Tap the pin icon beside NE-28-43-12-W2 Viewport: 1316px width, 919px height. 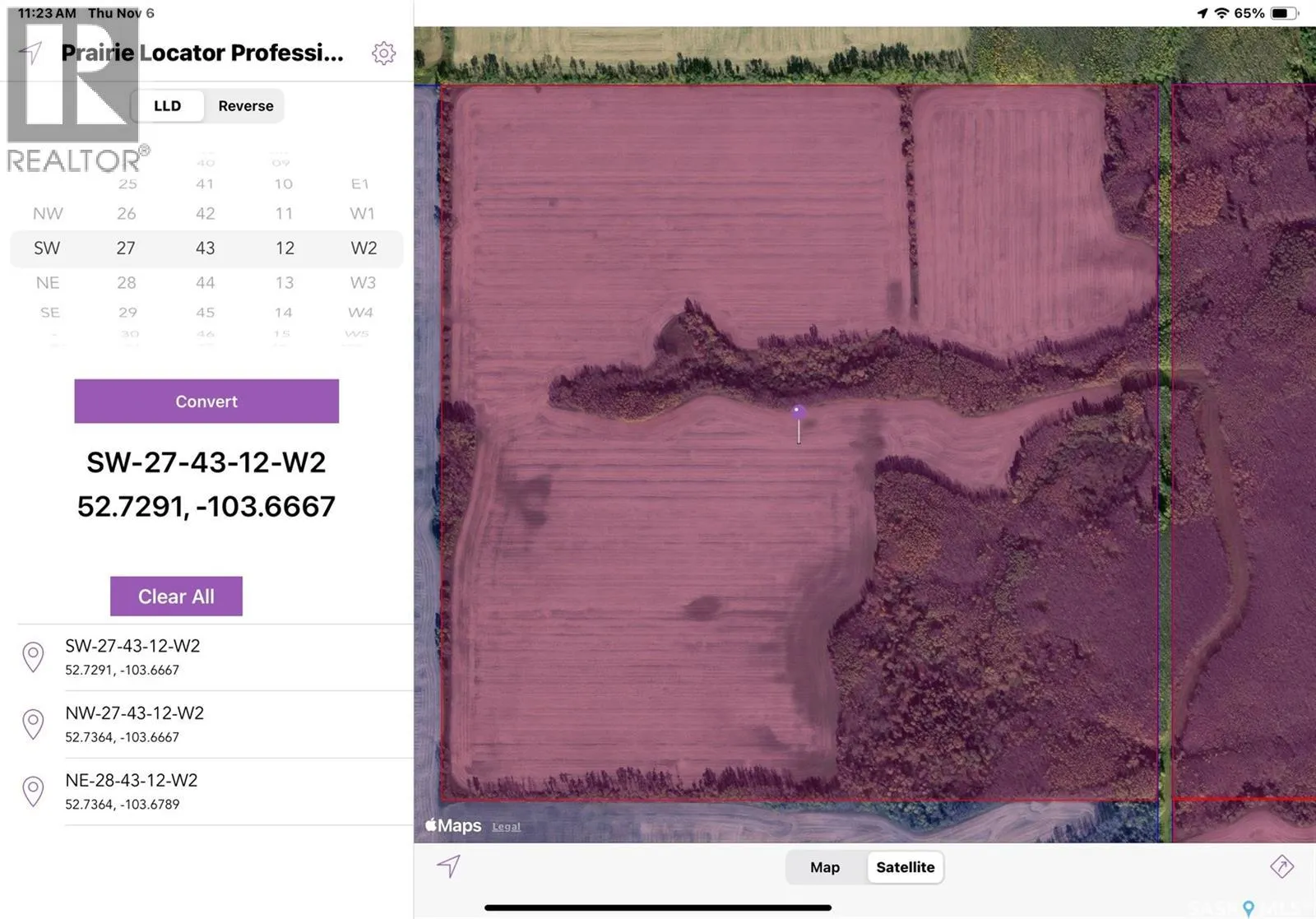click(33, 791)
